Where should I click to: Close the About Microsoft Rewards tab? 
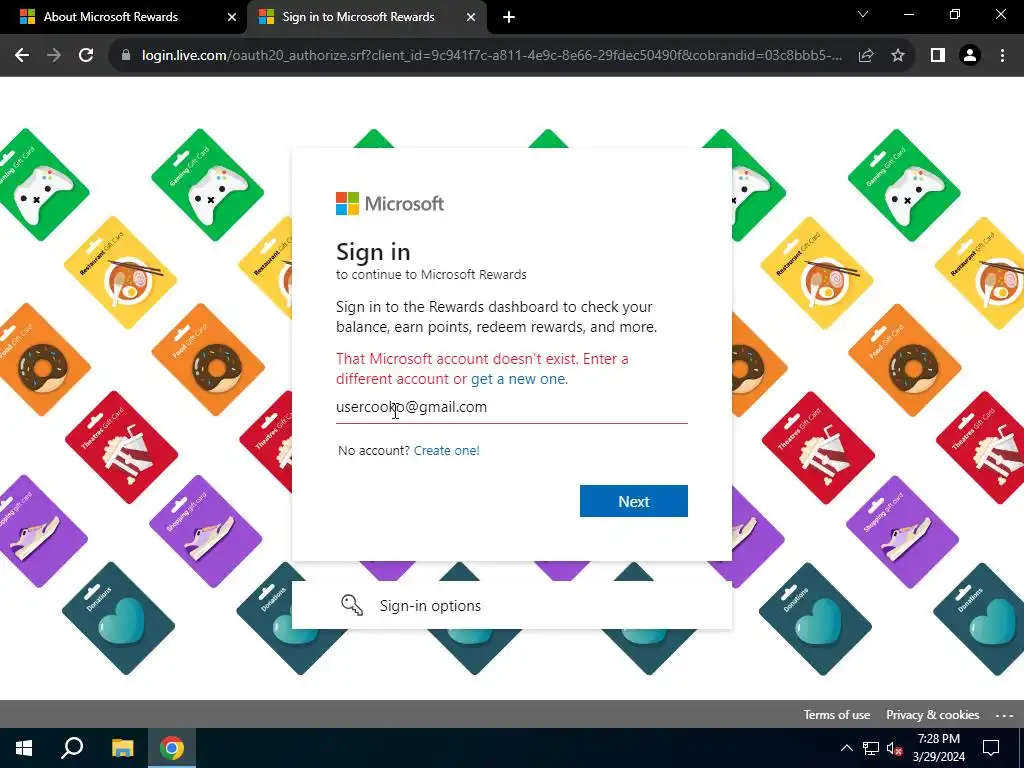(232, 18)
